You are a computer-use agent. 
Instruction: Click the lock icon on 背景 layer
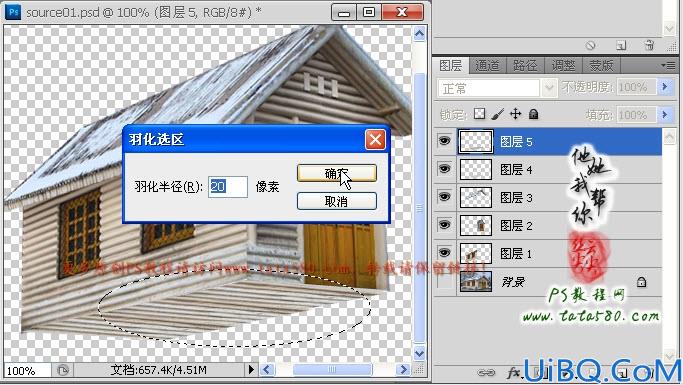(x=641, y=282)
